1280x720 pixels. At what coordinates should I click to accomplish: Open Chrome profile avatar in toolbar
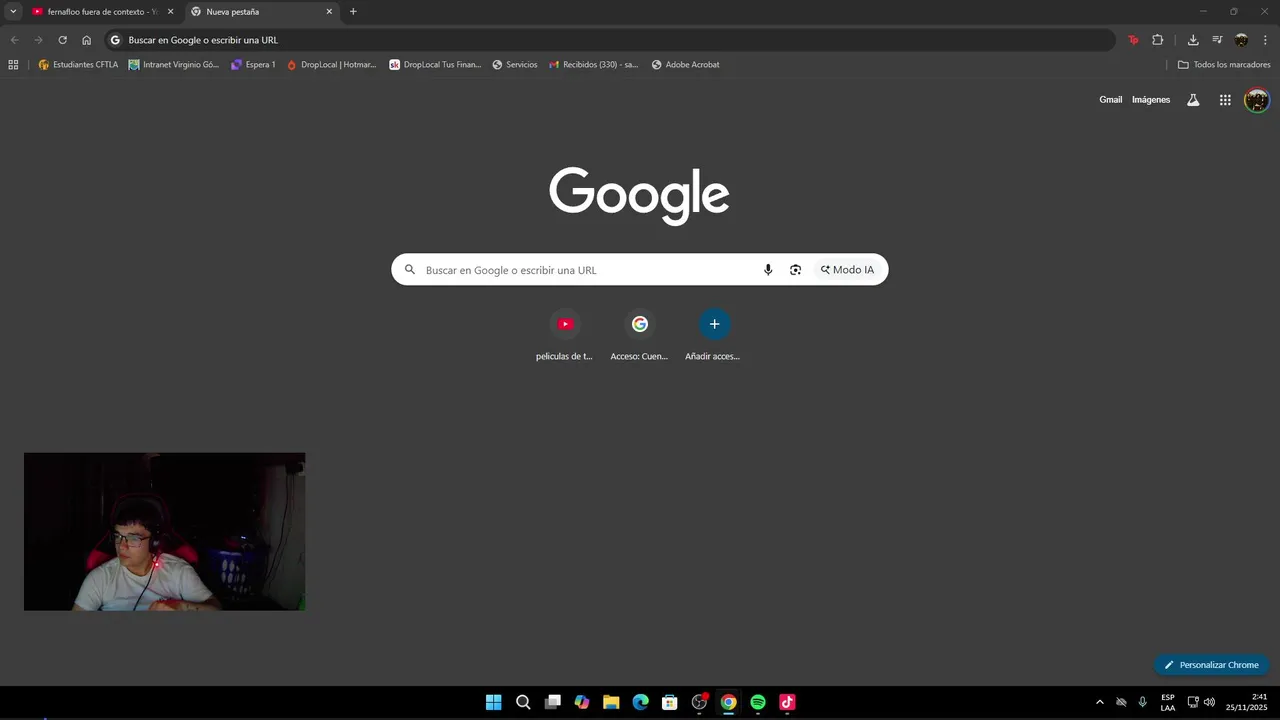coord(1241,40)
